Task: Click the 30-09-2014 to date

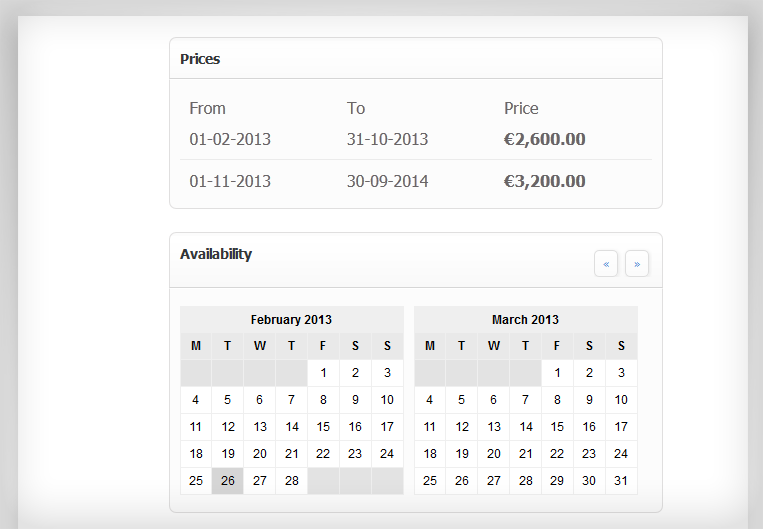Action: point(387,181)
